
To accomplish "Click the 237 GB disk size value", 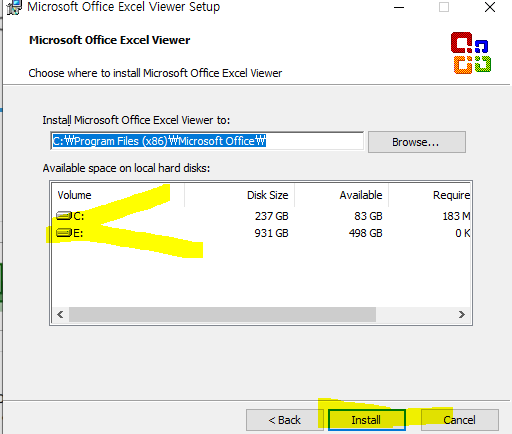I will pyautogui.click(x=271, y=216).
